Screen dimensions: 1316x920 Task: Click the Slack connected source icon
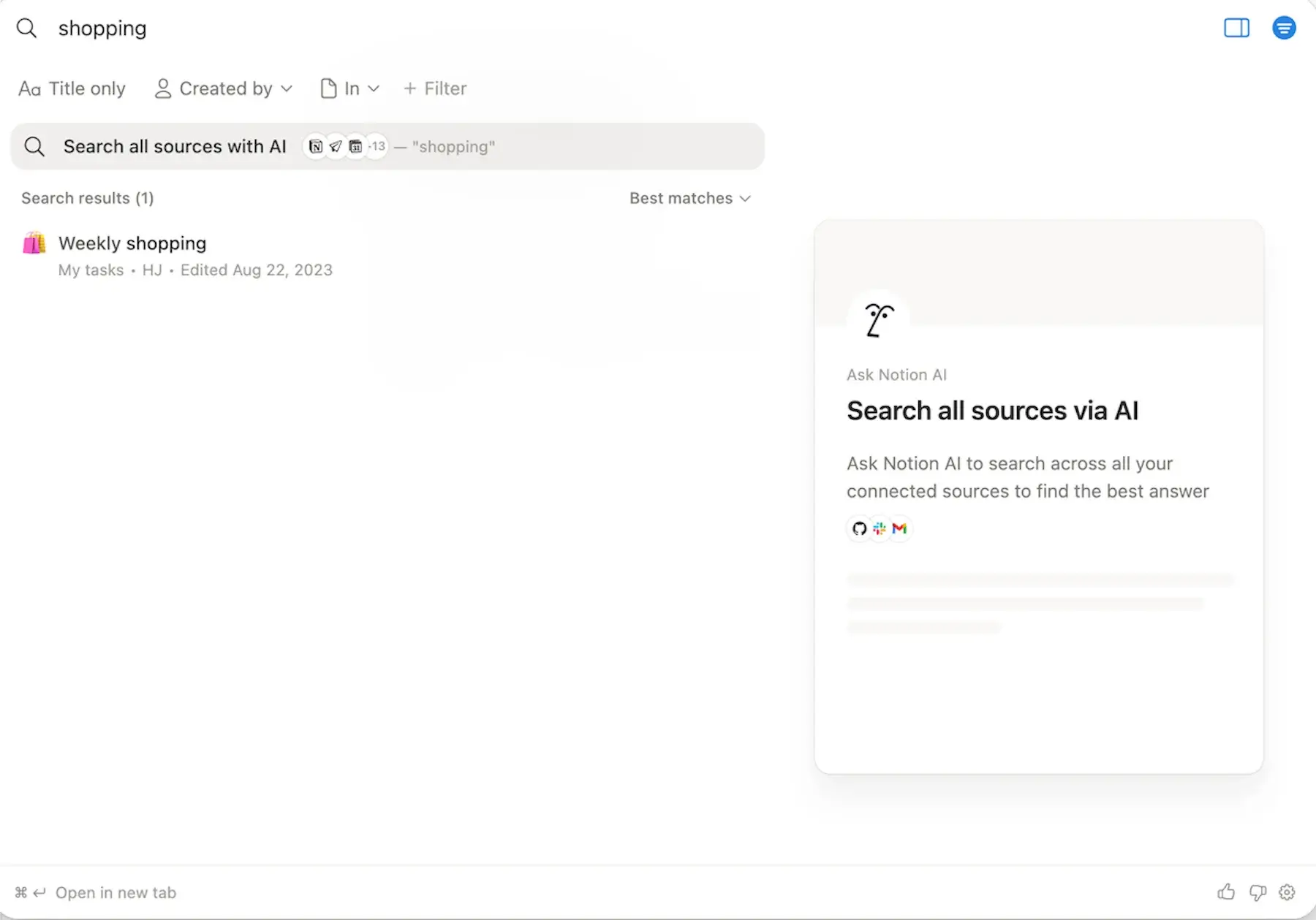(x=879, y=528)
